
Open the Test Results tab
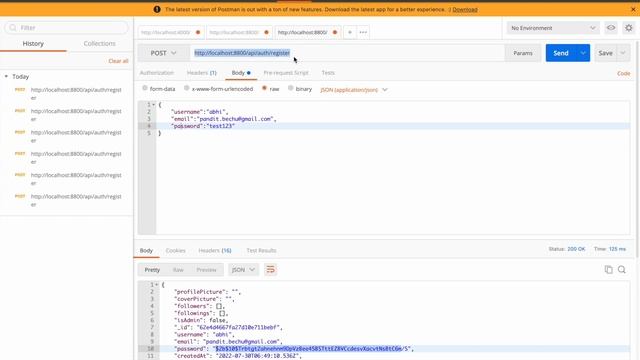click(x=261, y=250)
